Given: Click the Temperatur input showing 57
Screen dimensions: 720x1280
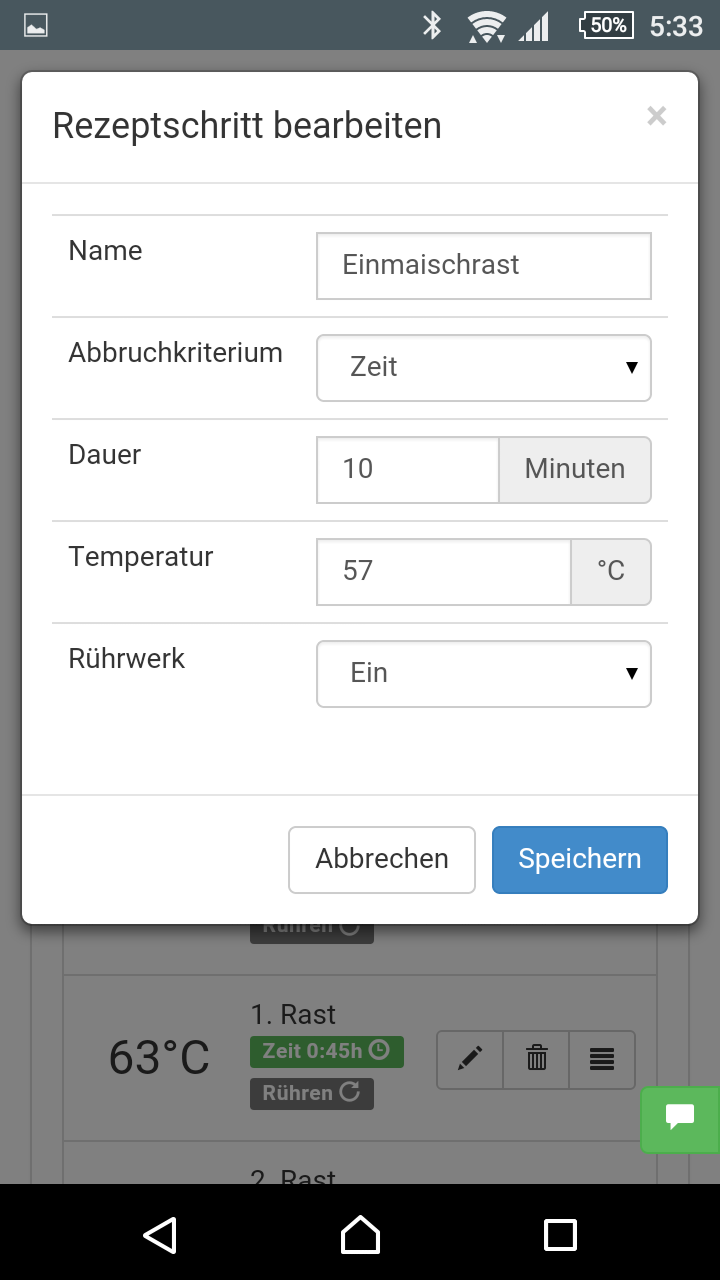Looking at the screenshot, I should [x=444, y=571].
